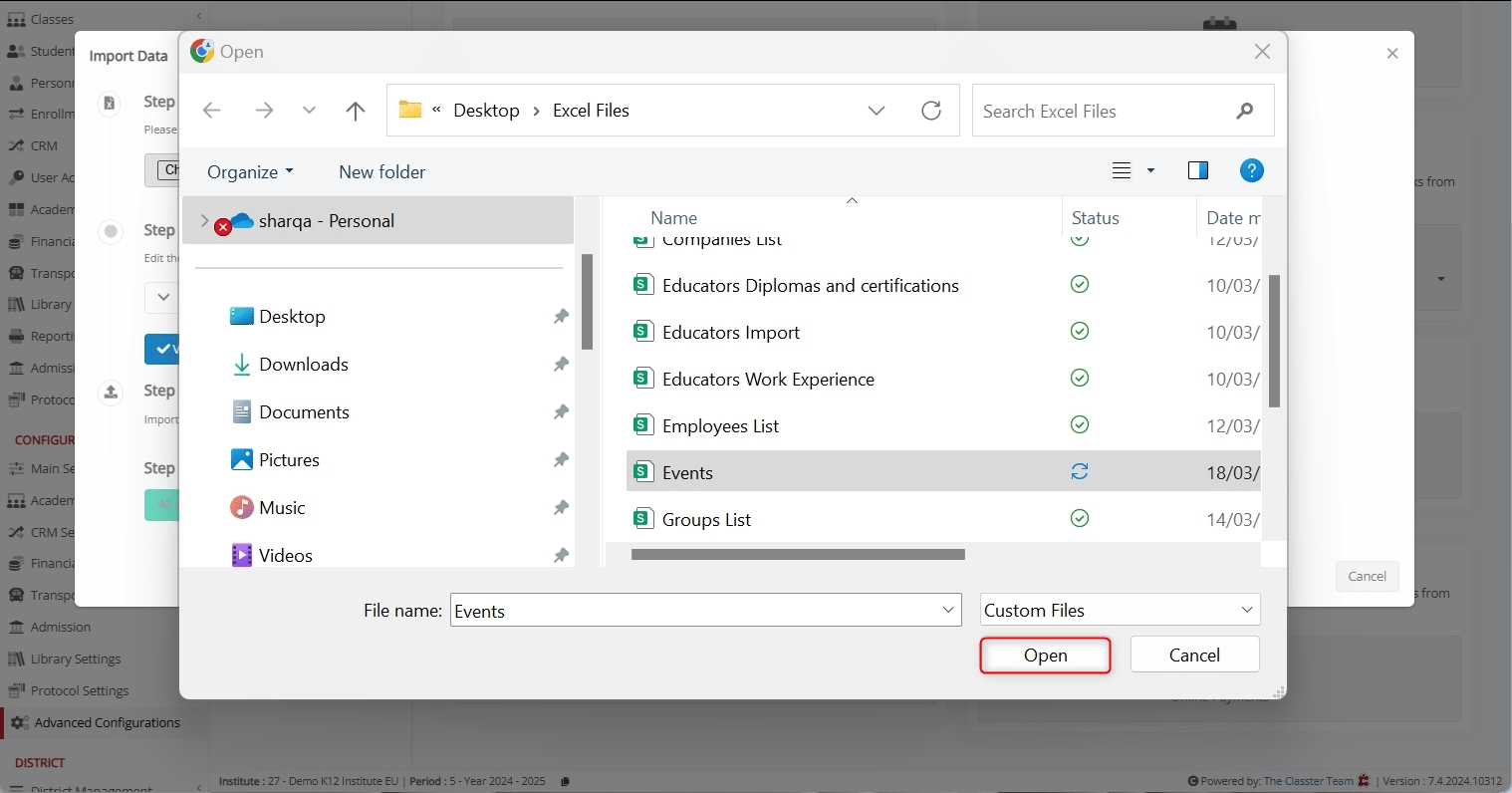Viewport: 1512px width, 793px height.
Task: Expand the File name history dropdown
Action: click(x=948, y=611)
